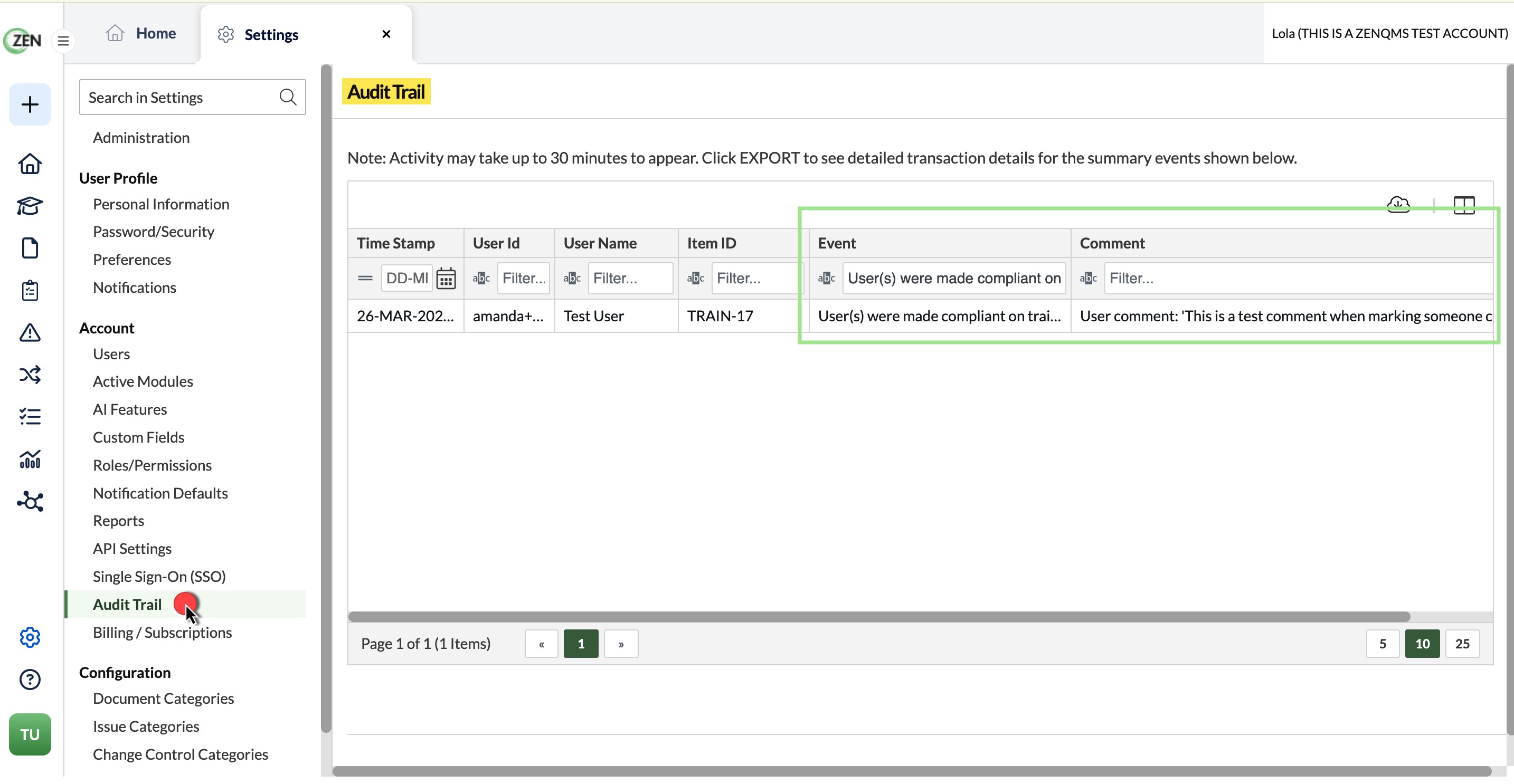The width and height of the screenshot is (1514, 784).
Task: Click the search magnifier in Settings search
Action: 288,98
